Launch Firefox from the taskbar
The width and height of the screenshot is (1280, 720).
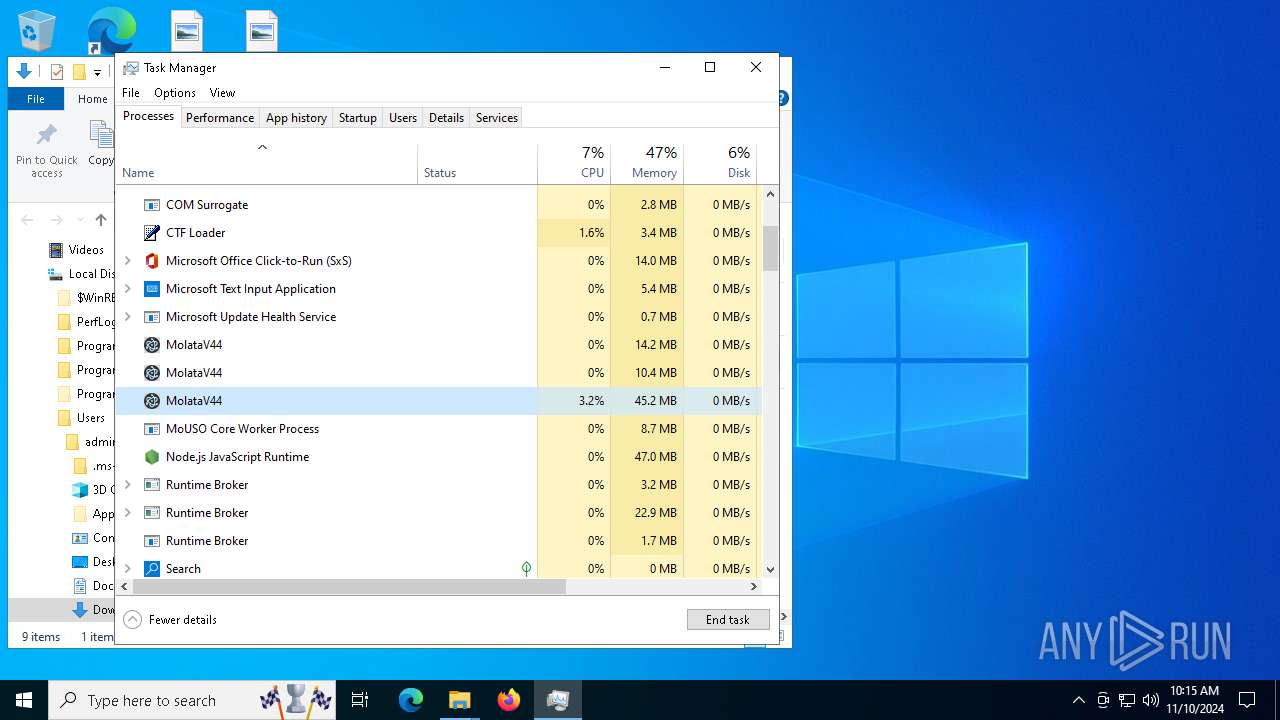click(x=509, y=700)
